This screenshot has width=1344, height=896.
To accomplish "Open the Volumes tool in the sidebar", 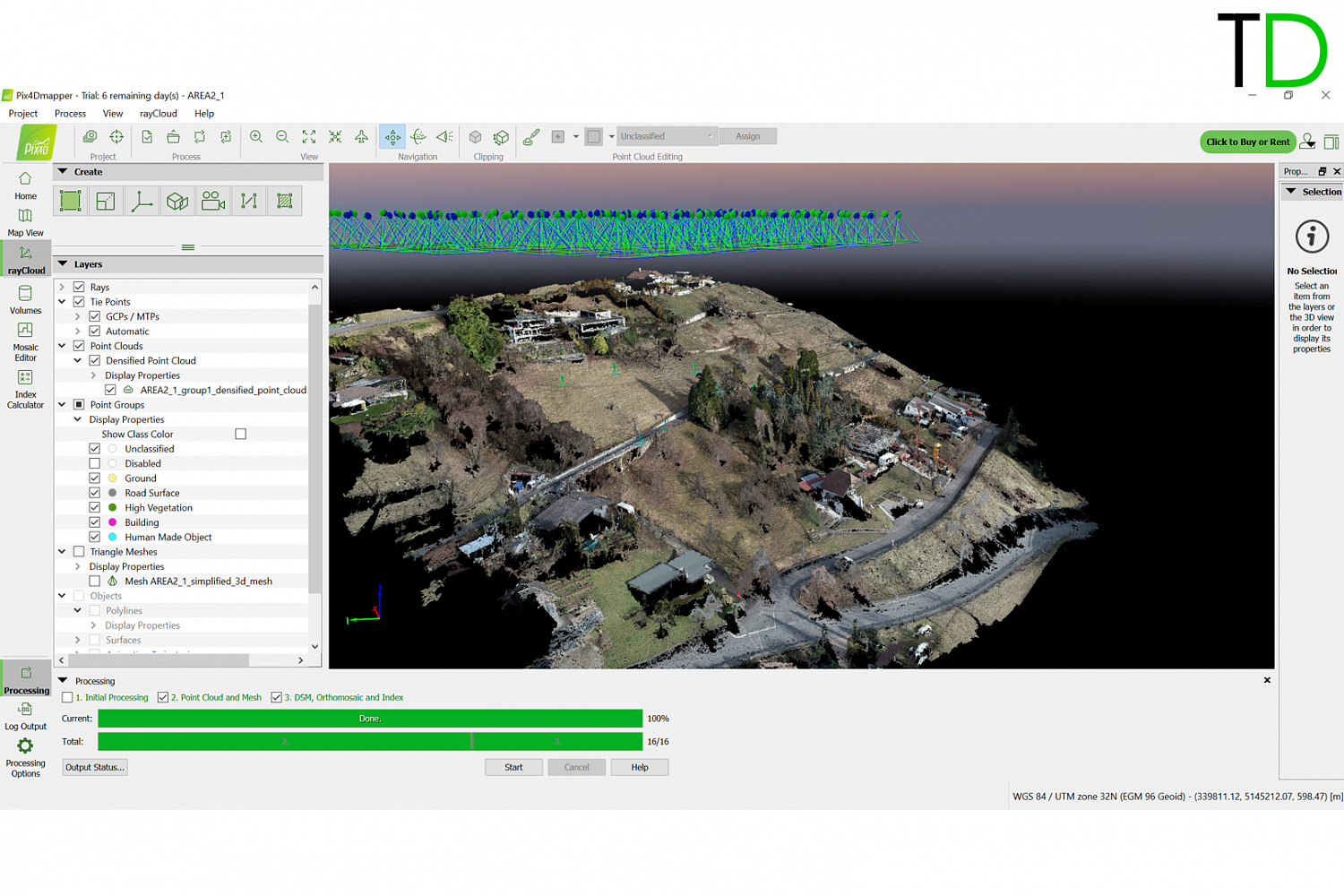I will 25,298.
